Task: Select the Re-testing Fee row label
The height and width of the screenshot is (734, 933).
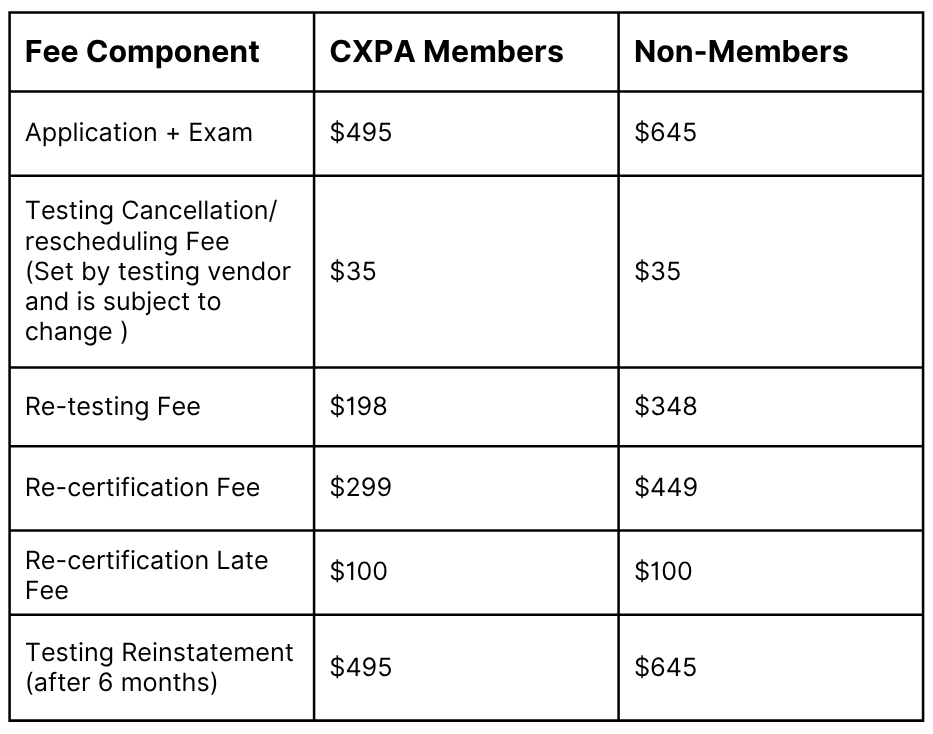Action: 113,407
